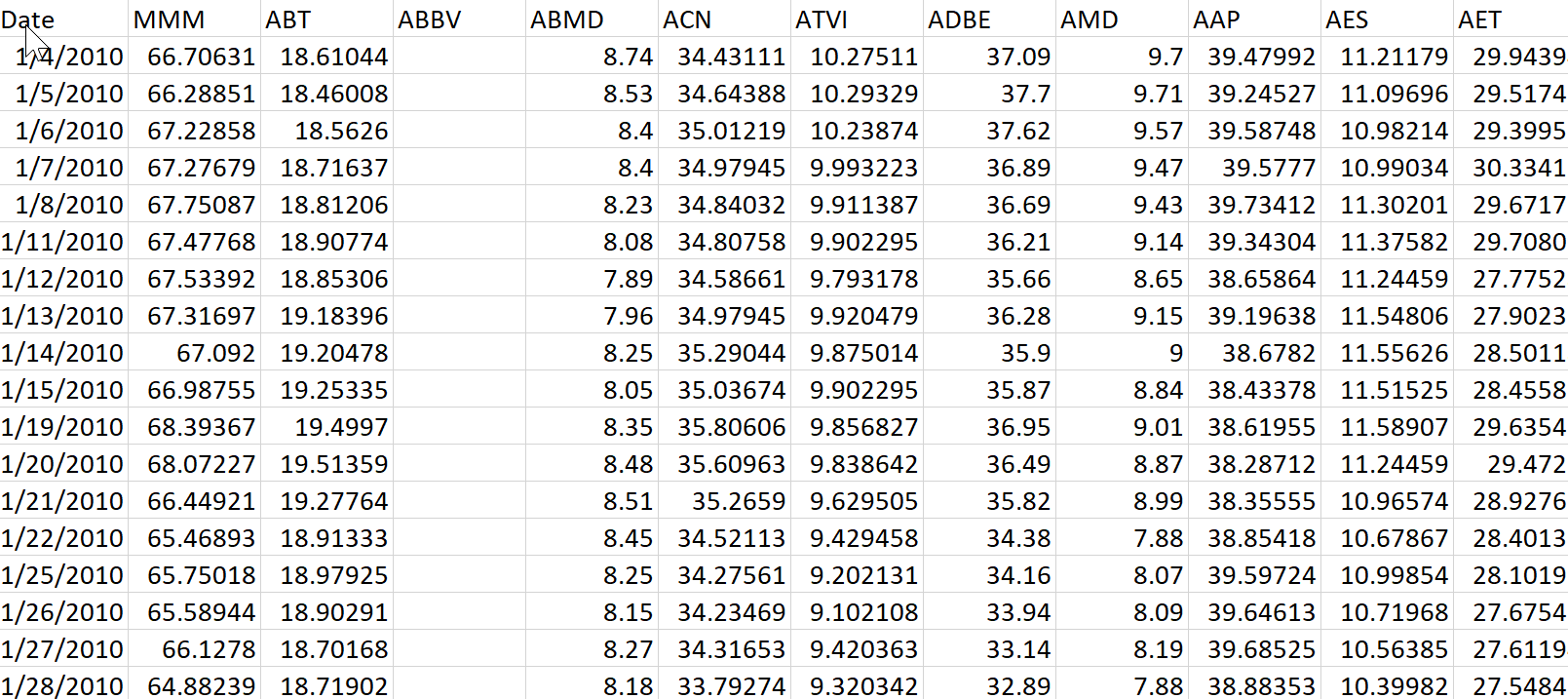Image resolution: width=1568 pixels, height=699 pixels.
Task: Click the ACN value 34.43111
Action: [724, 57]
